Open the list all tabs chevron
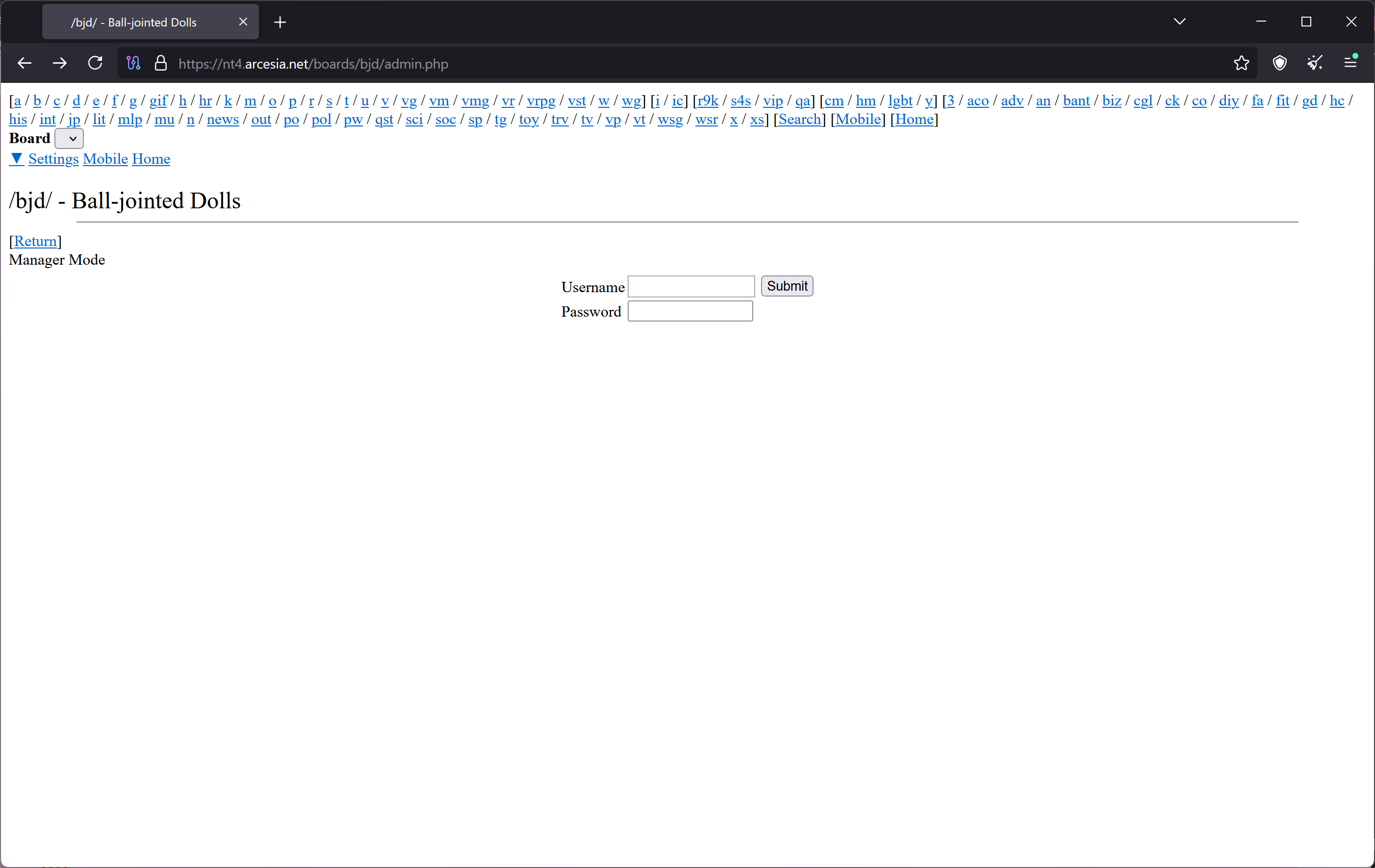Image resolution: width=1375 pixels, height=868 pixels. pos(1179,22)
